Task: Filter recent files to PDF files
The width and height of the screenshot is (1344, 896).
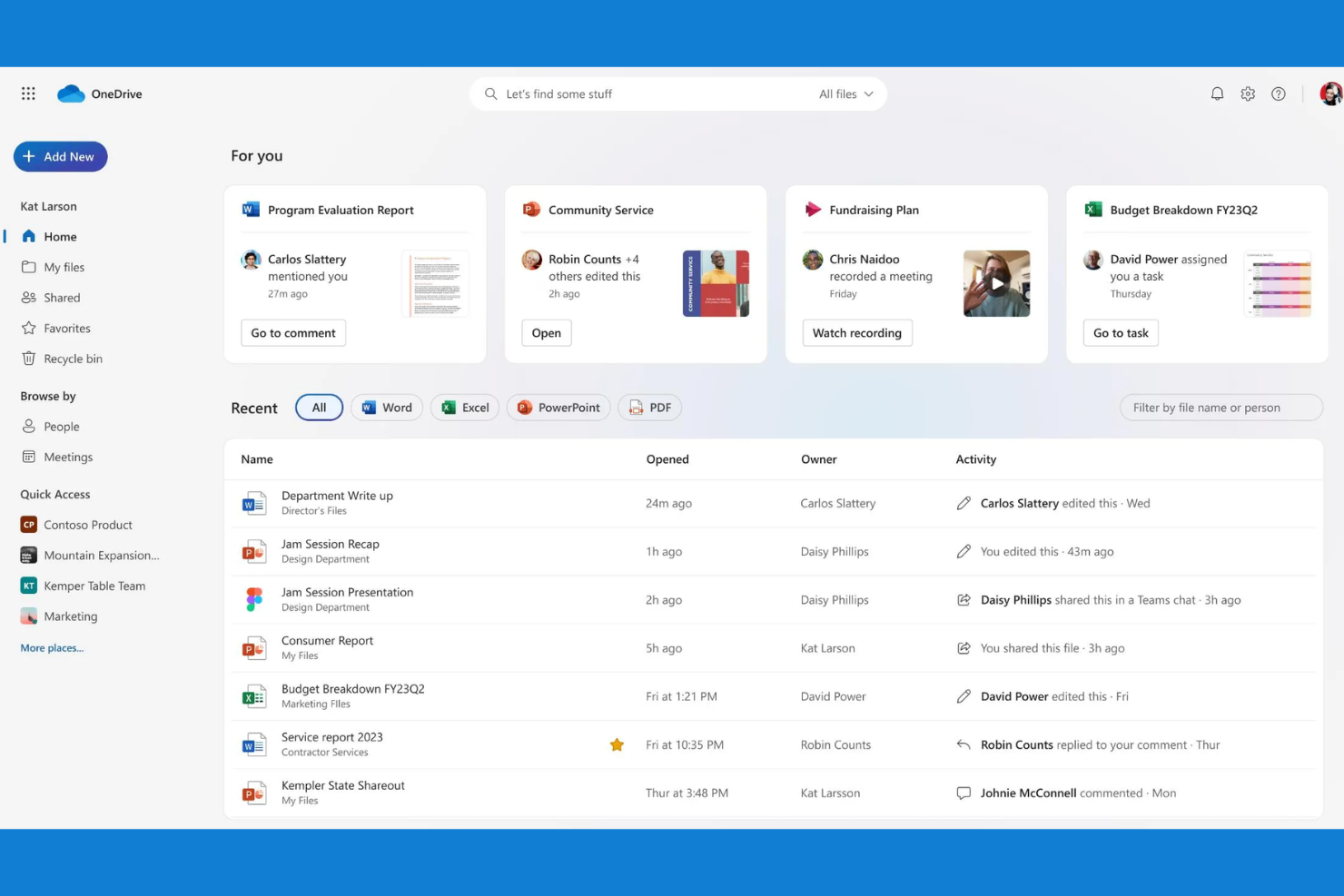Action: coord(649,407)
